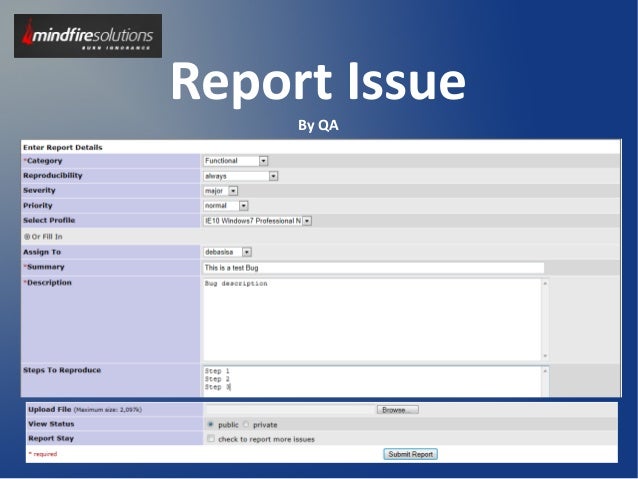Viewport: 638px width, 479px height.
Task: Click into the Summary text field
Action: coord(373,268)
